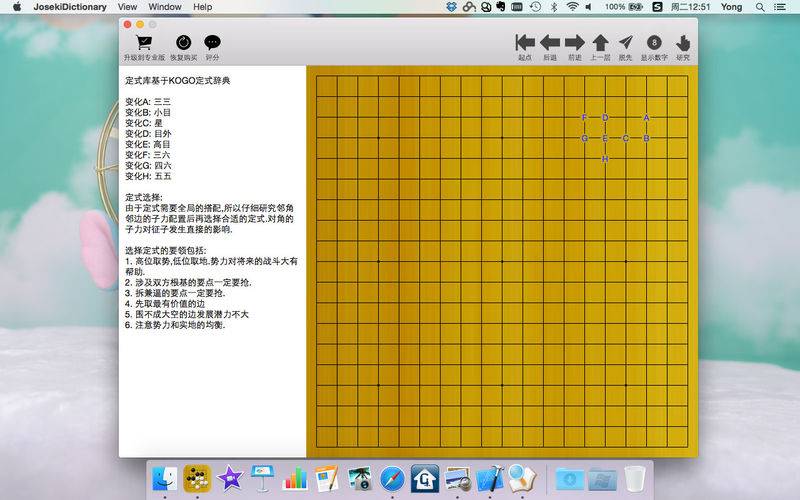Open the Apple menu
800x500 pixels.
pos(17,7)
